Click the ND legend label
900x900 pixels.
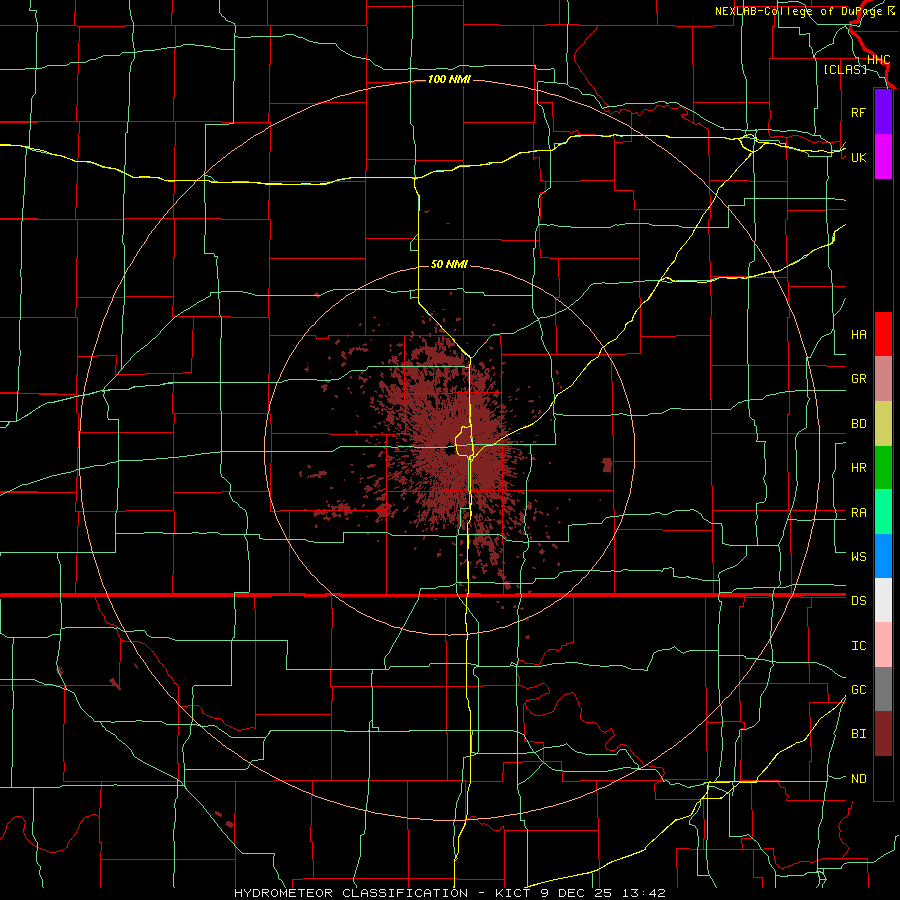coord(858,778)
